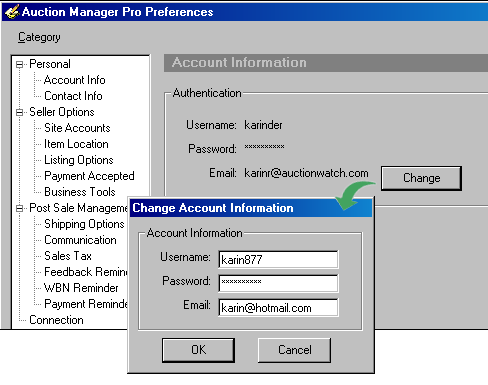488x385 pixels.
Task: Open WBN Reminder in the tree
Action: coord(81,288)
